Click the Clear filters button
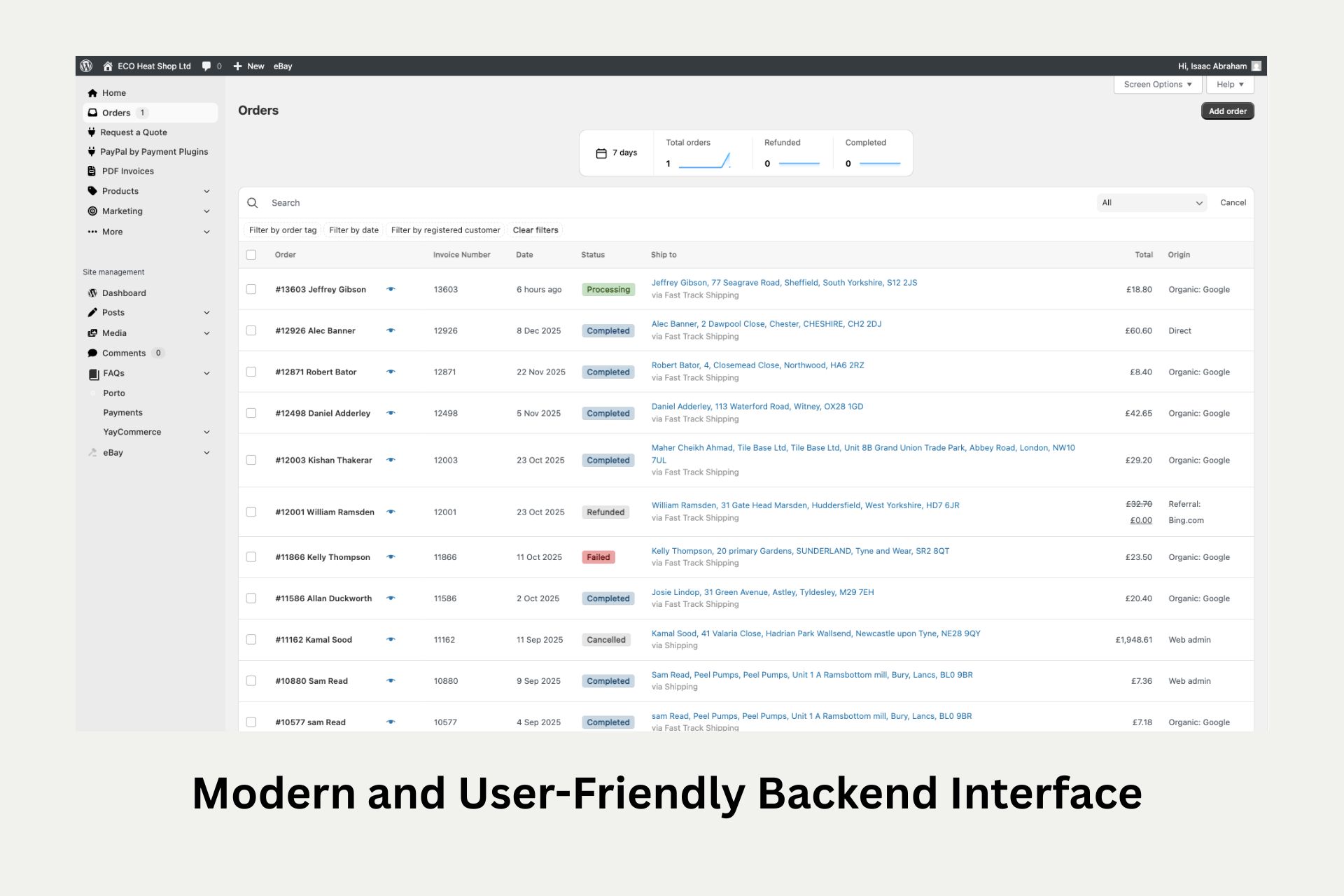Screen dimensions: 1344x896 (535, 230)
